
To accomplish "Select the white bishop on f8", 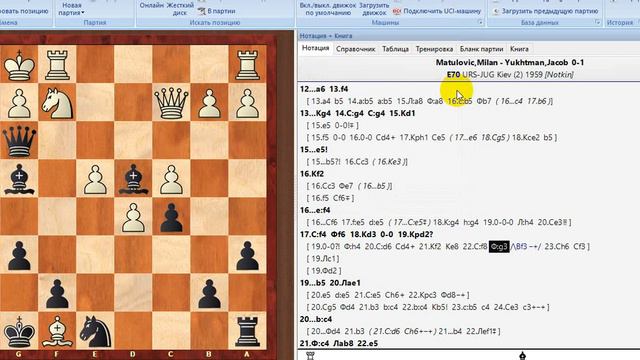I will tap(57, 330).
